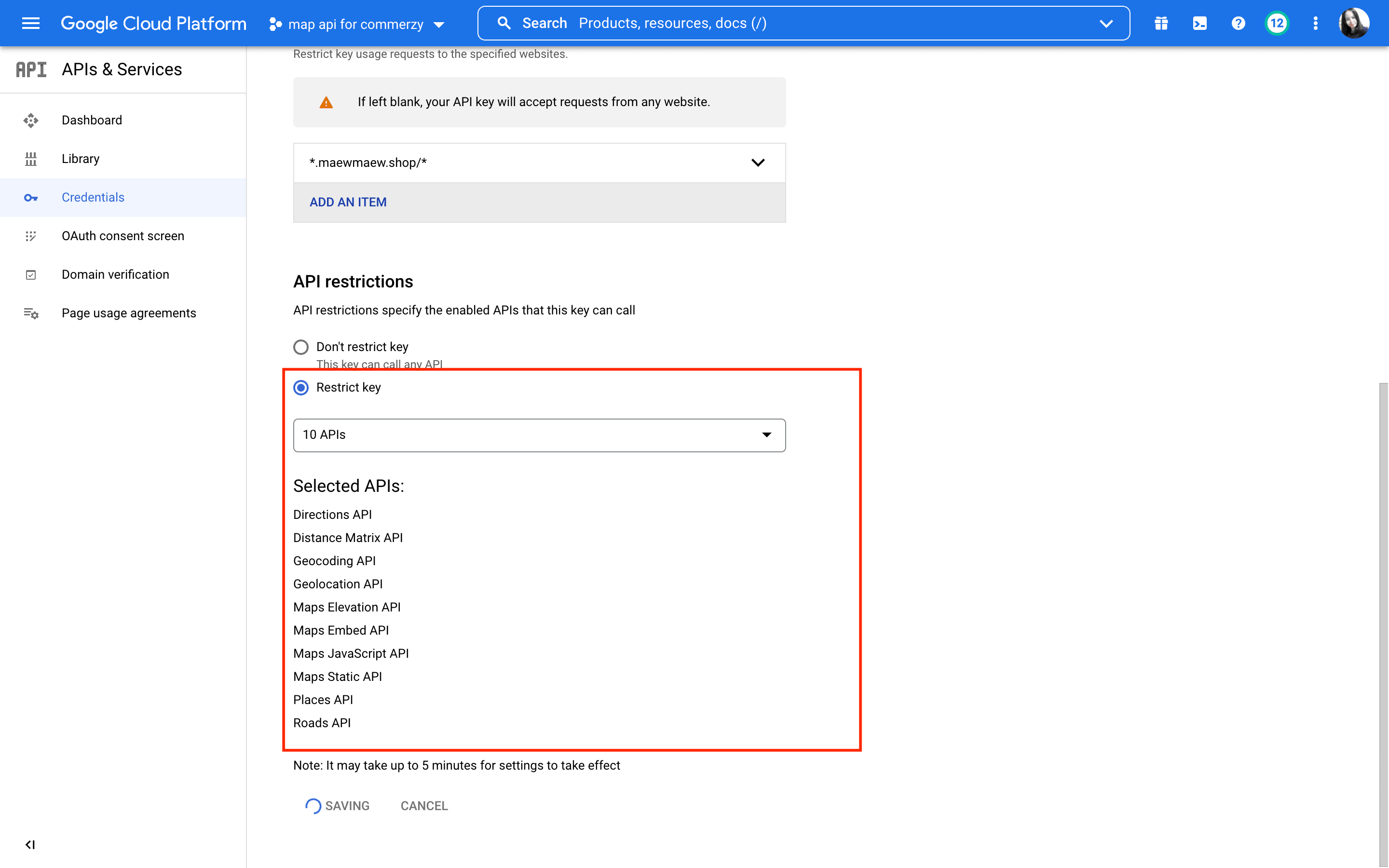View the 12 notifications badge
Screen dimensions: 1389x868
coord(1277,23)
